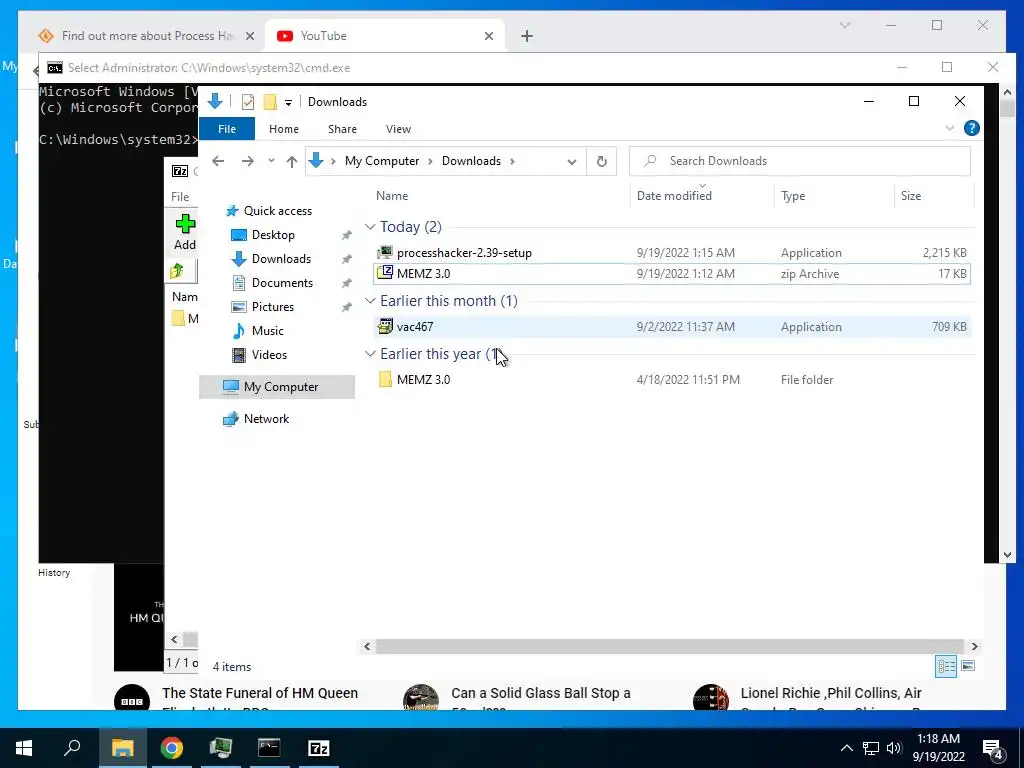This screenshot has width=1024, height=768.
Task: Click the Pictures icon in navigation pane
Action: [239, 307]
